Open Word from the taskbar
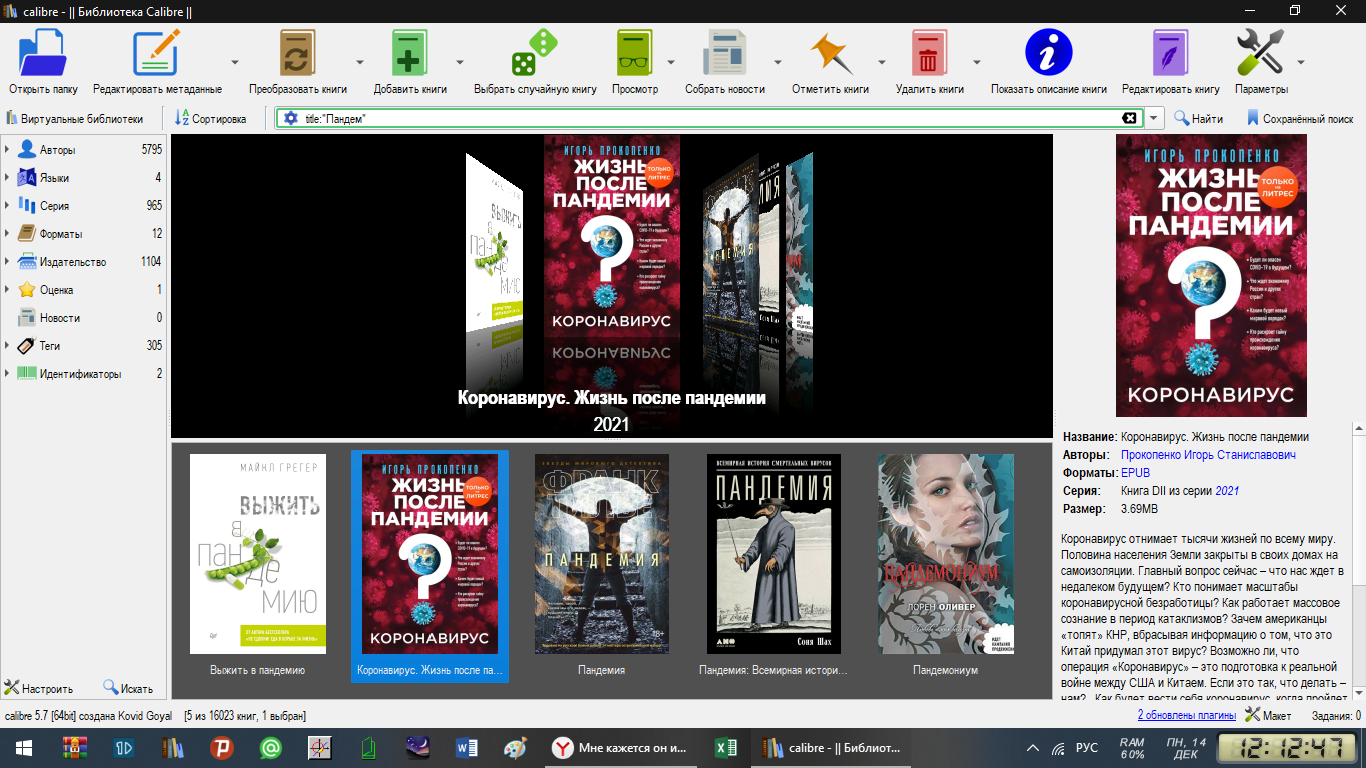 point(467,748)
